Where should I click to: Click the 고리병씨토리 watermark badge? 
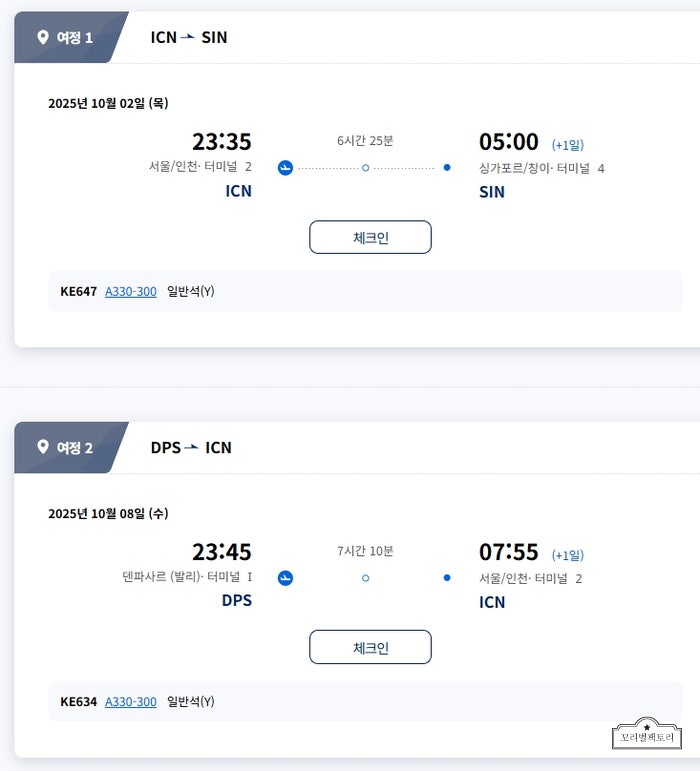tap(647, 735)
